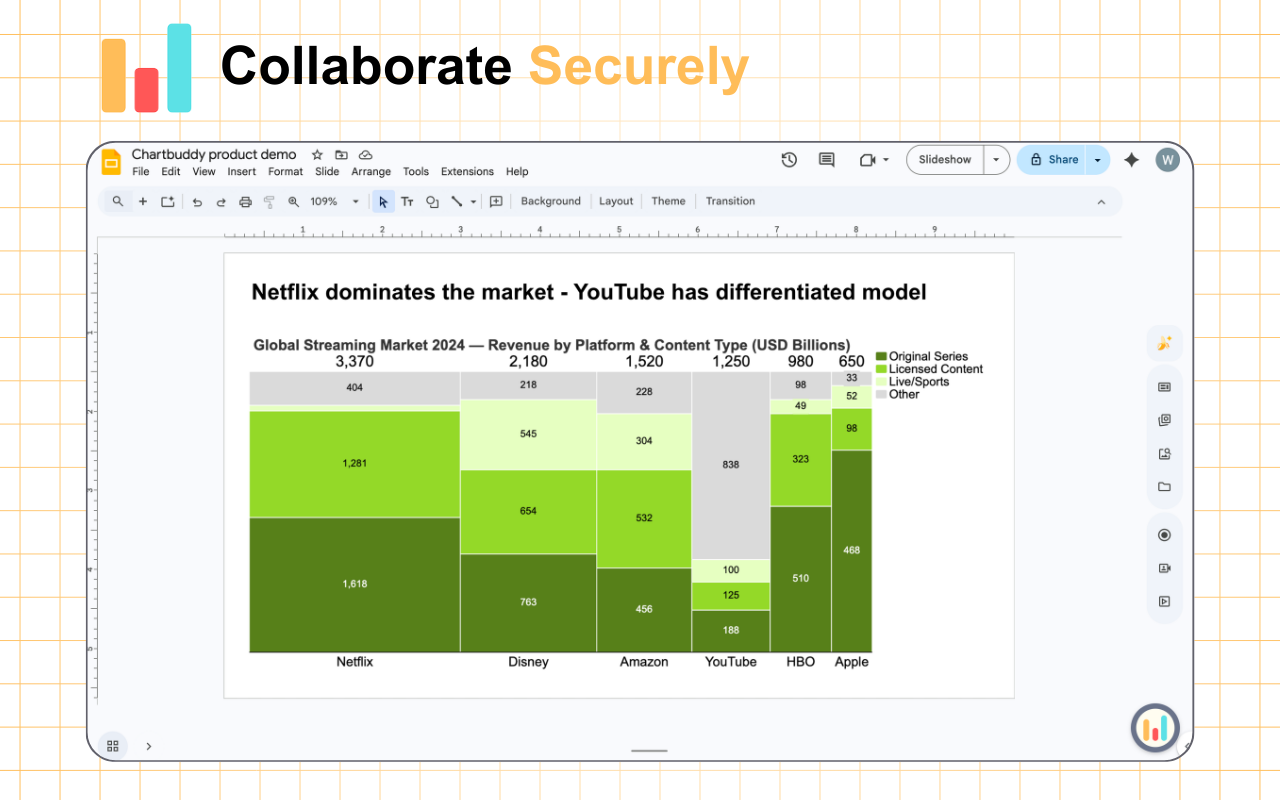The image size is (1280, 800).
Task: Open the Arrange menu
Action: coord(371,172)
